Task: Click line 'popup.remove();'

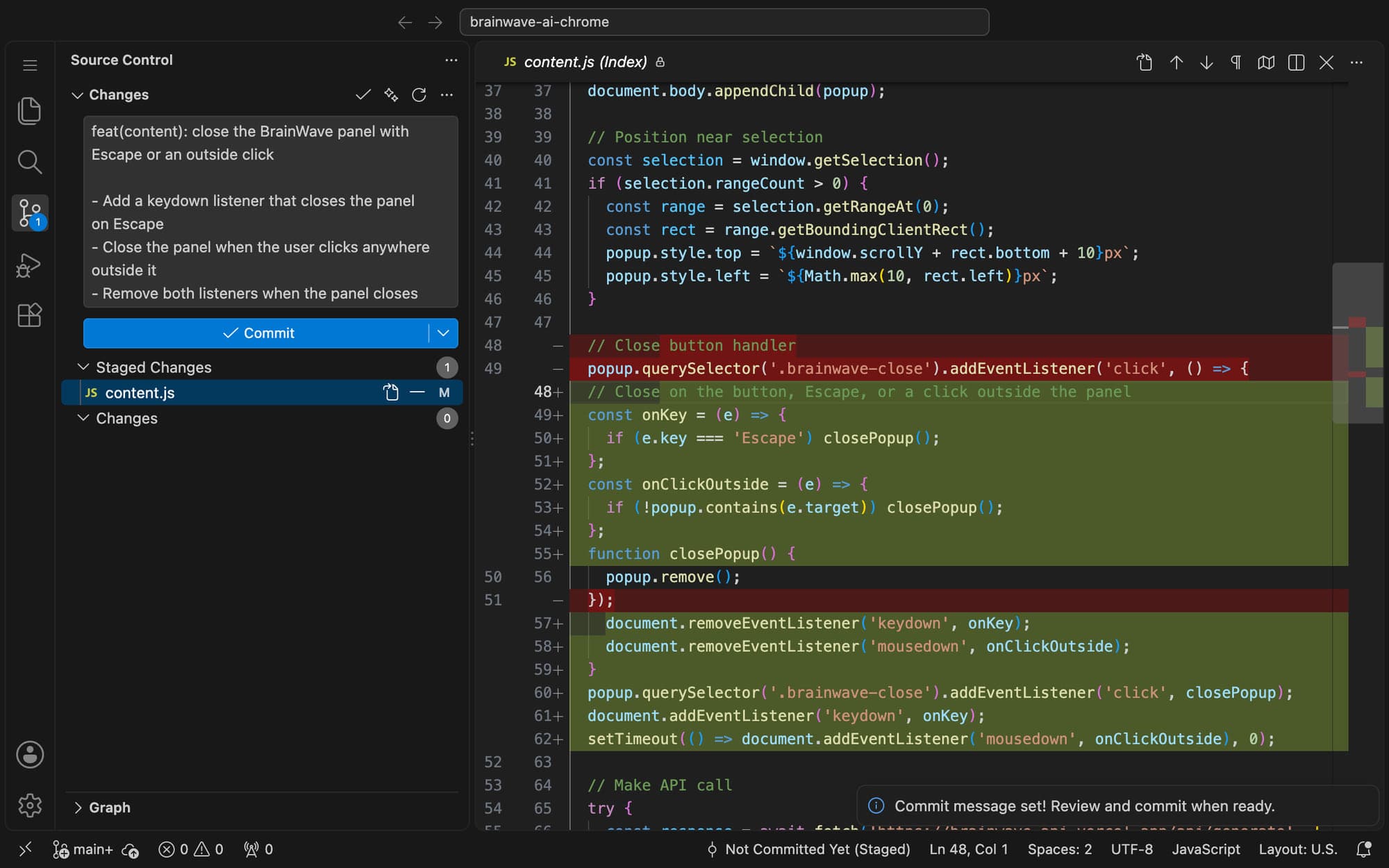Action: pos(672,576)
